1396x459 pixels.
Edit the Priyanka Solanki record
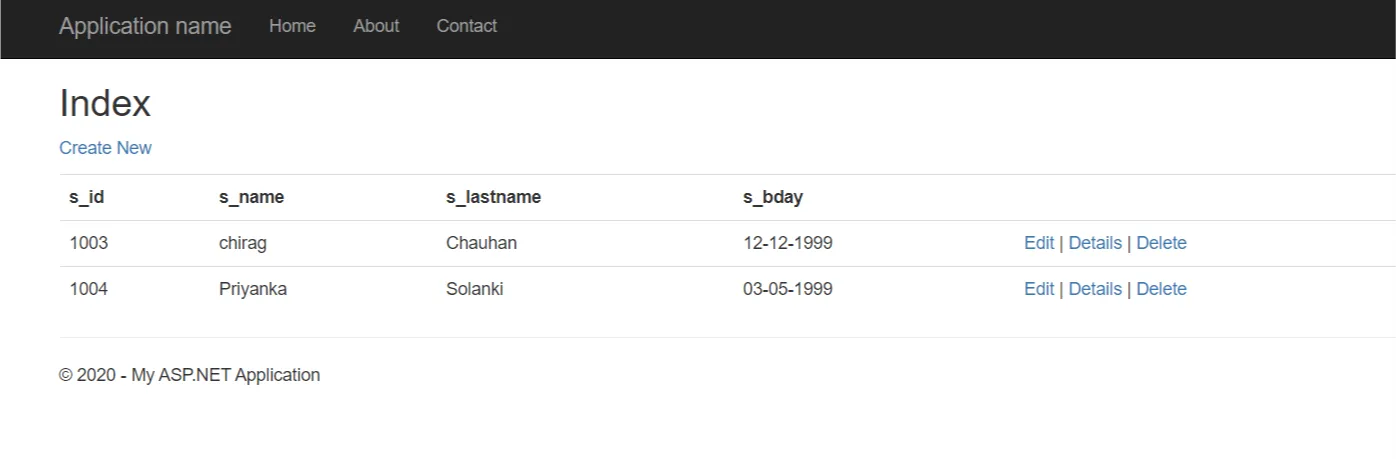click(x=1039, y=289)
